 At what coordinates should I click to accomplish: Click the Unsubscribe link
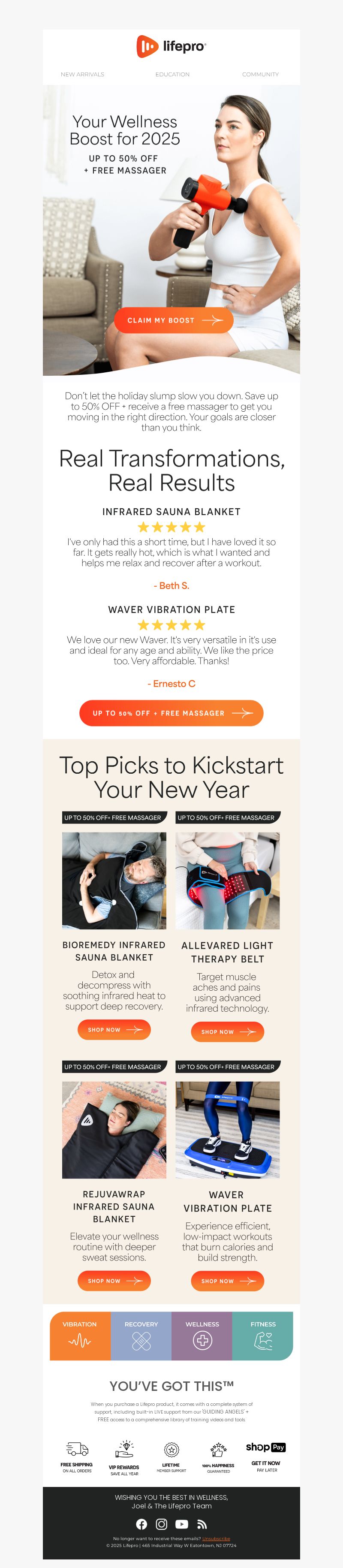(x=216, y=1538)
